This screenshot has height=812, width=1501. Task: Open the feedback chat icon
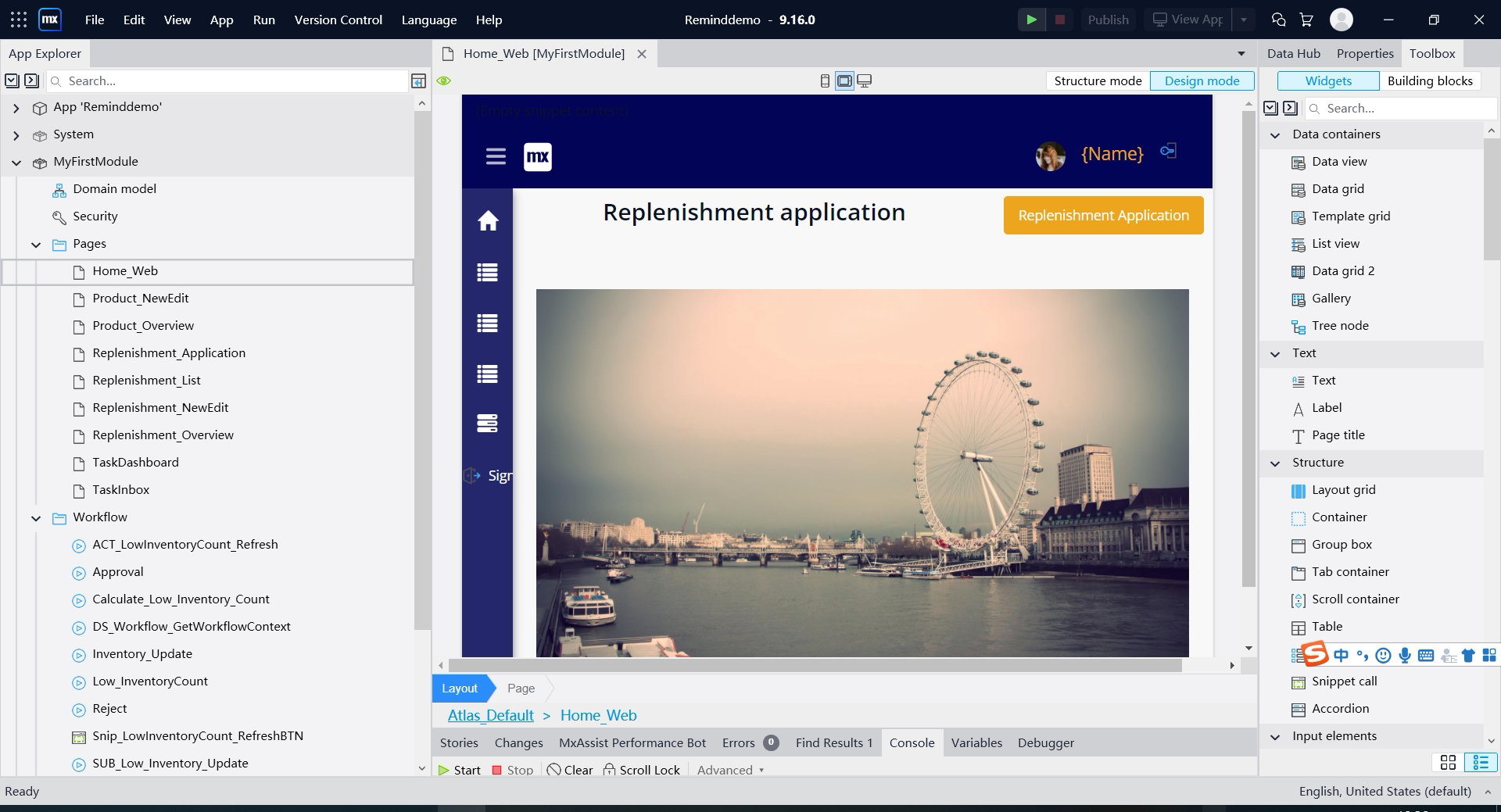tap(1279, 20)
